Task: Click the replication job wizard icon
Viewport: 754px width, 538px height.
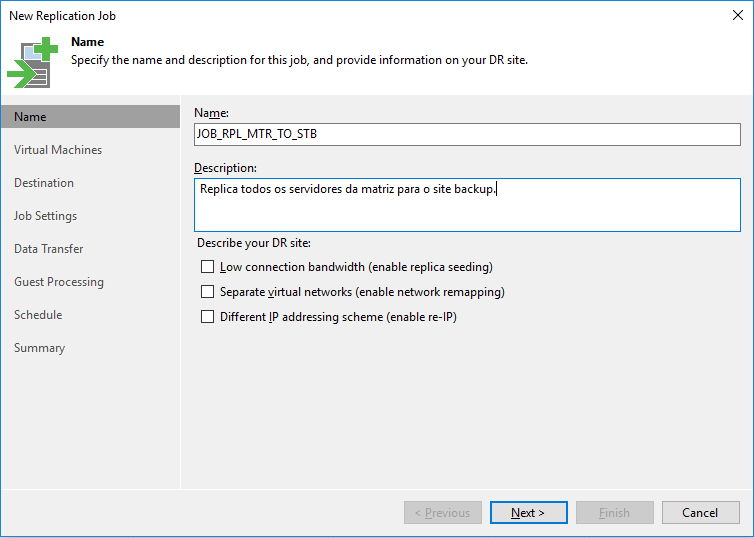Action: click(x=33, y=62)
